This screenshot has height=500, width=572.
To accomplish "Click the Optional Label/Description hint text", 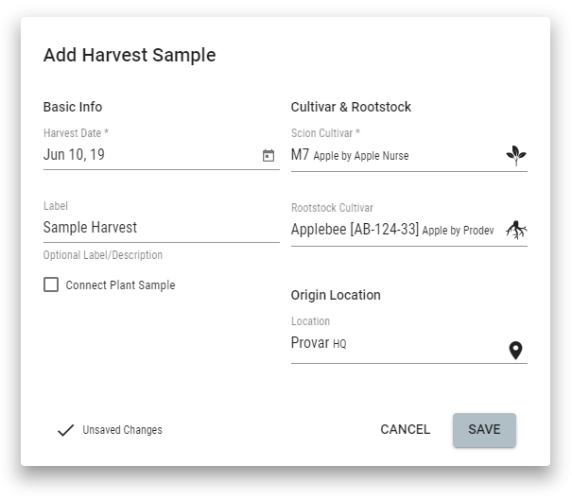I will pos(103,255).
